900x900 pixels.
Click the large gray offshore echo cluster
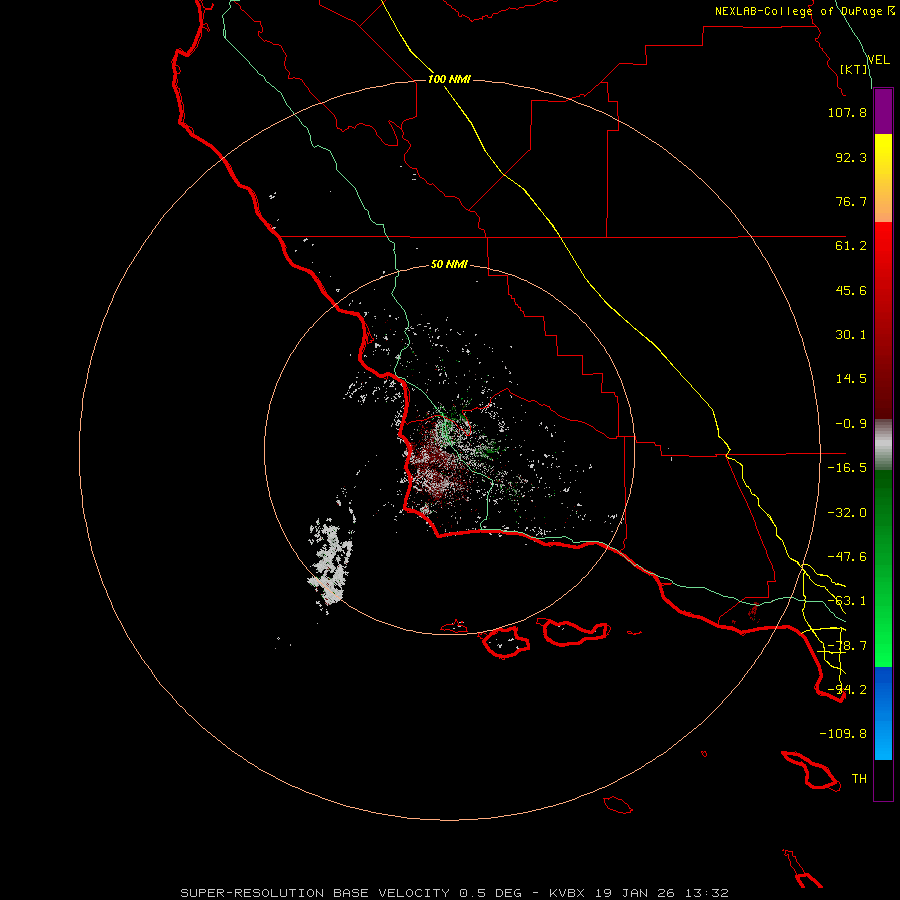pyautogui.click(x=332, y=561)
